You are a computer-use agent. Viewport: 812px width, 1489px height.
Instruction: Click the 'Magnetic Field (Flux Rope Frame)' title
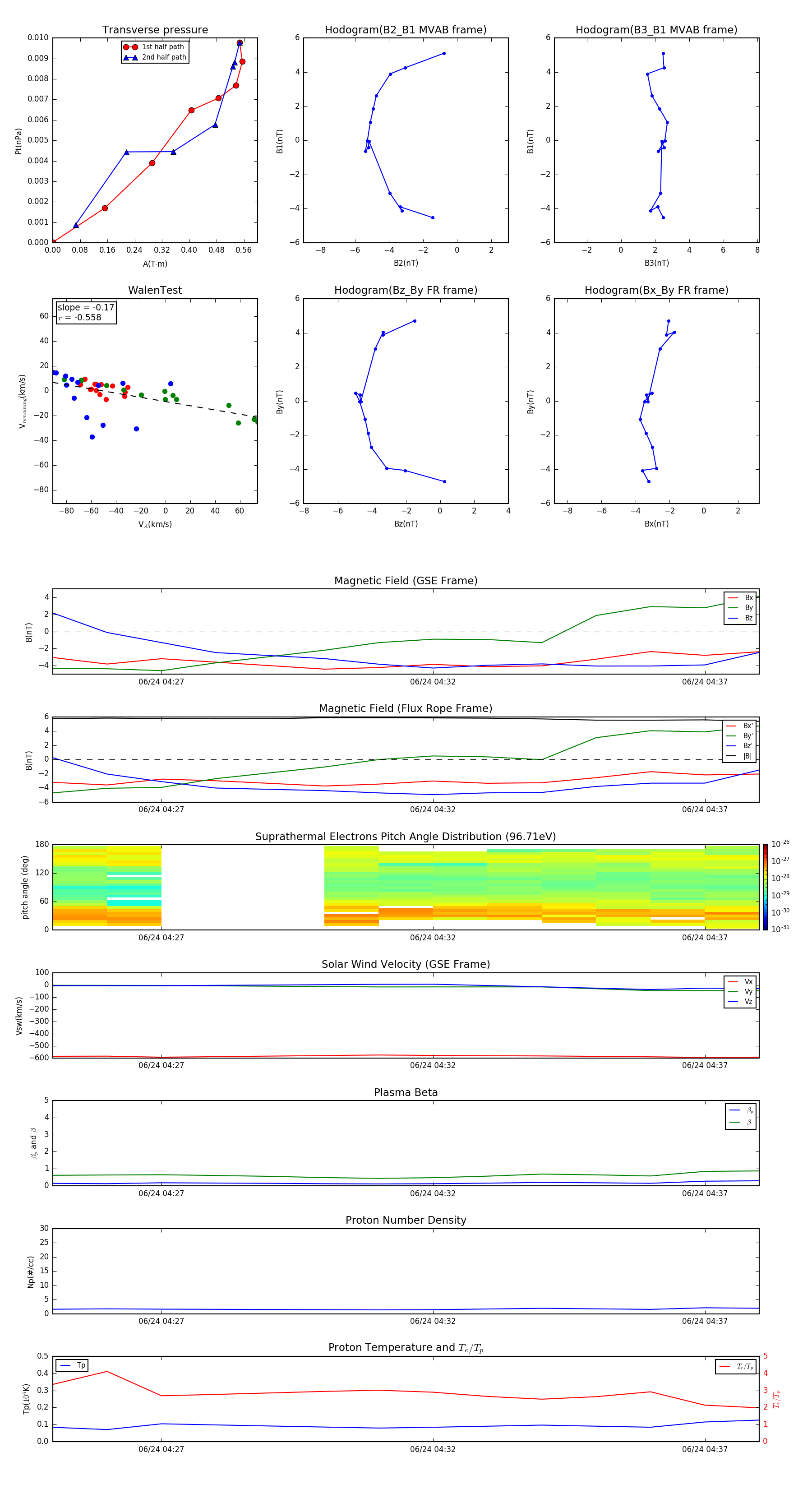[406, 709]
